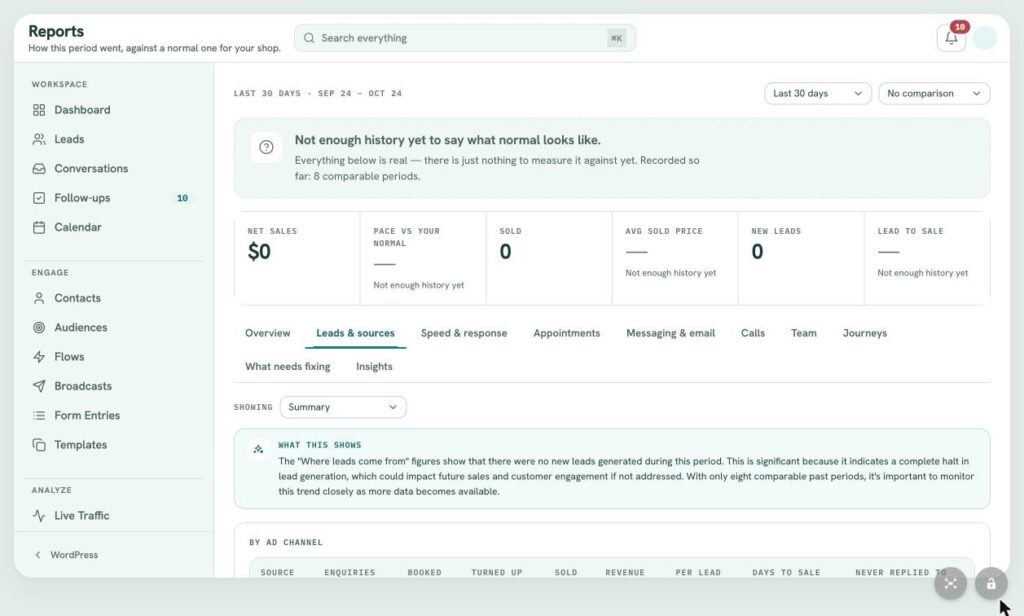Switch to the Journeys tab

865,333
